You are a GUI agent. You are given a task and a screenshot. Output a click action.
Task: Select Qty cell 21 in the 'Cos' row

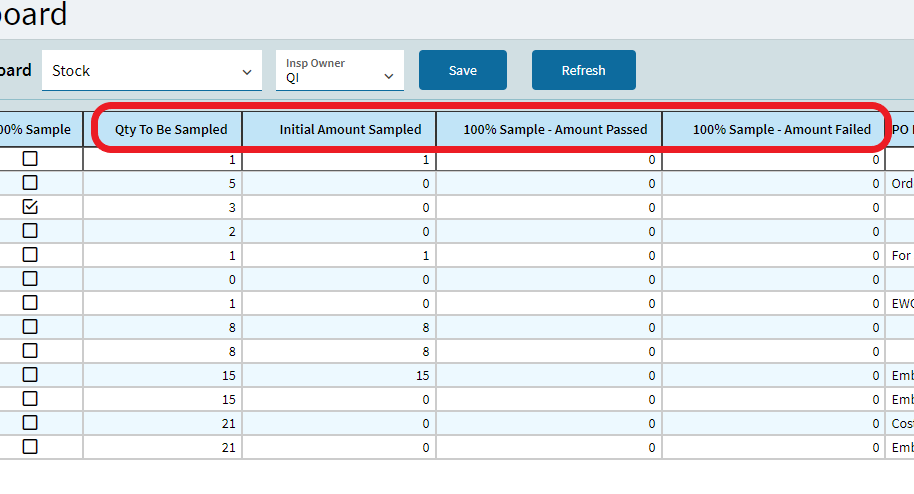(163, 423)
